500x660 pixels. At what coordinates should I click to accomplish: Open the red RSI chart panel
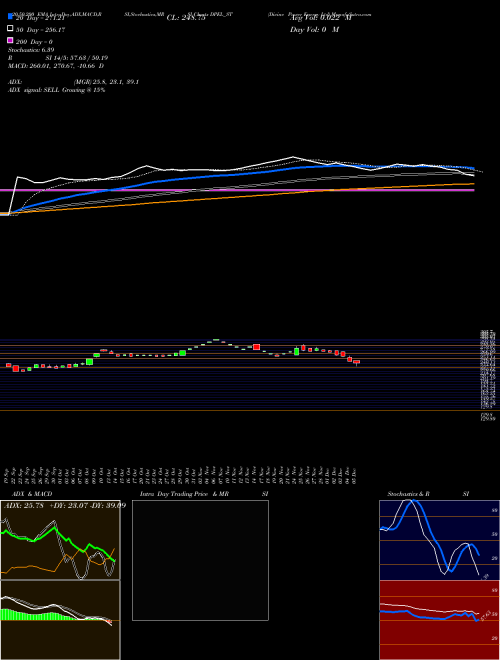pyautogui.click(x=439, y=620)
